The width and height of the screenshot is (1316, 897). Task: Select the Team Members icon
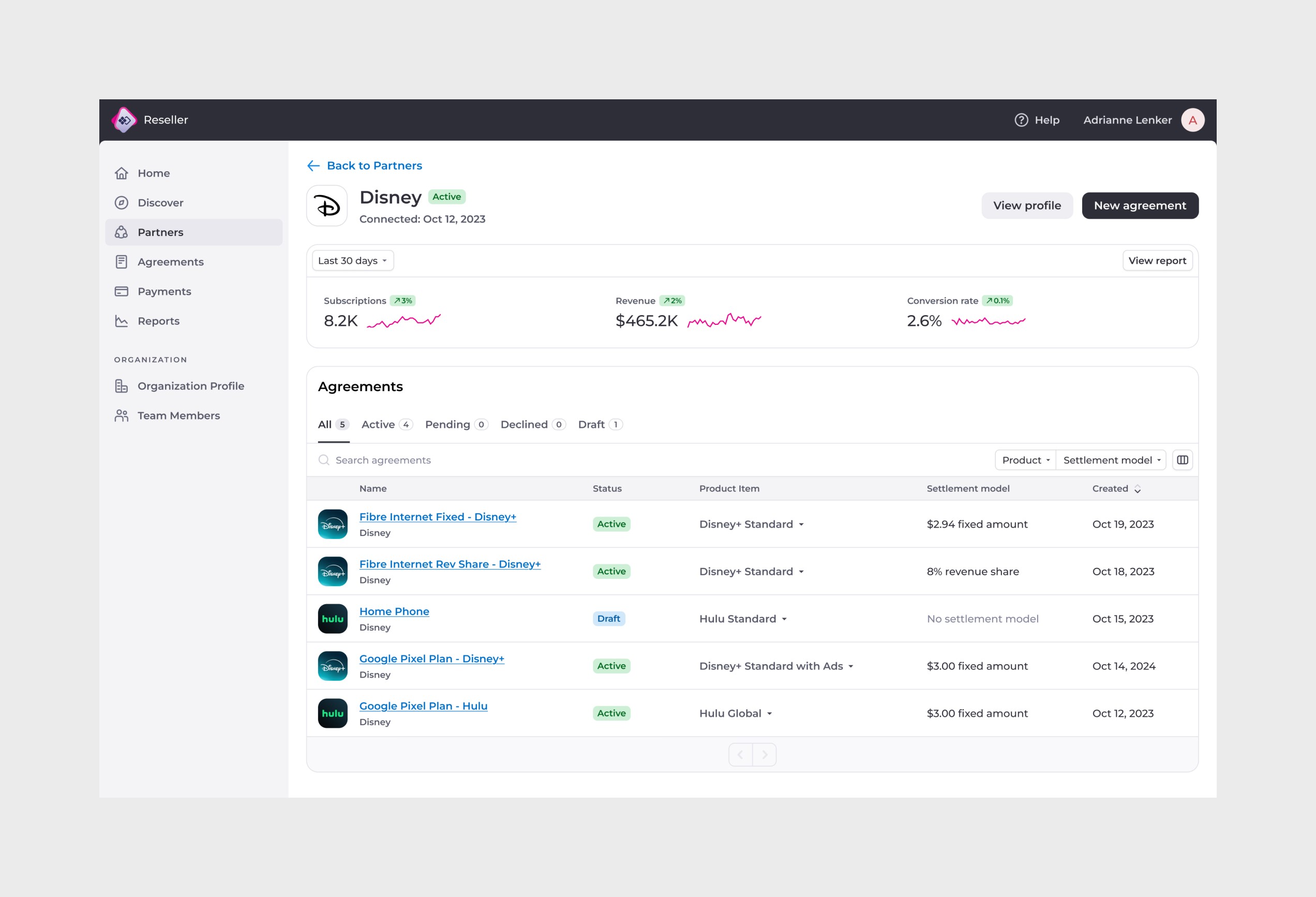(122, 415)
